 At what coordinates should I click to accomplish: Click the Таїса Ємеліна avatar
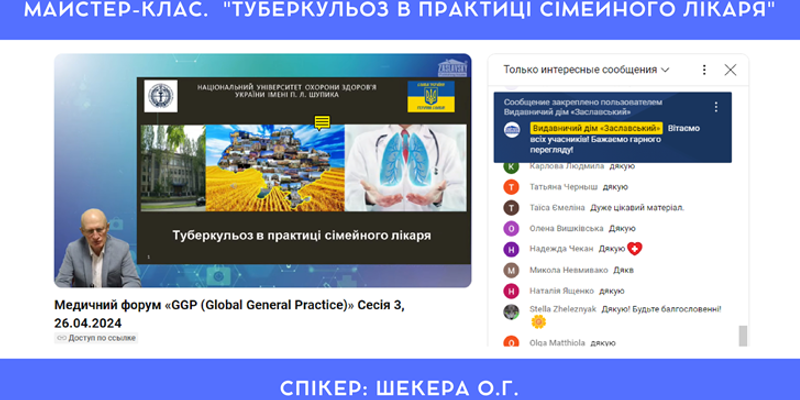coord(511,208)
